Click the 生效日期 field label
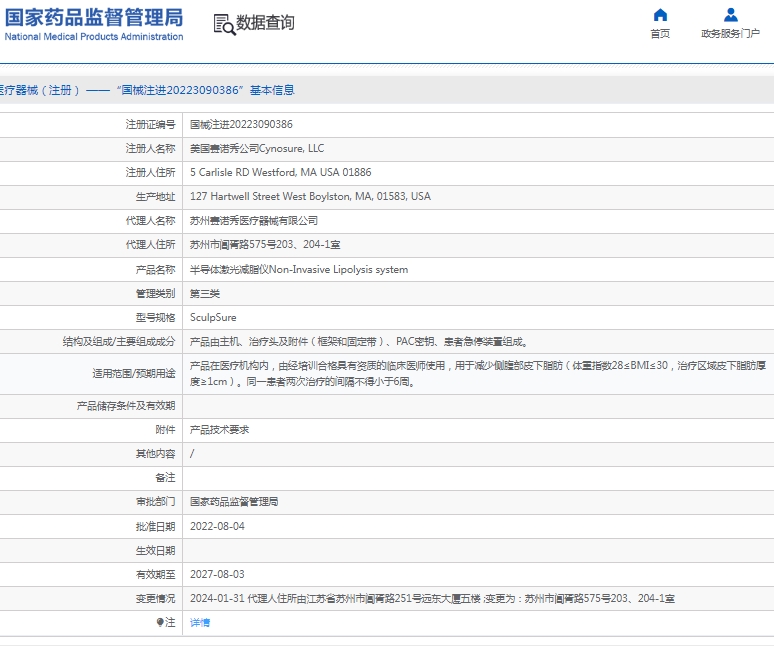Image resolution: width=774 pixels, height=646 pixels. [155, 550]
